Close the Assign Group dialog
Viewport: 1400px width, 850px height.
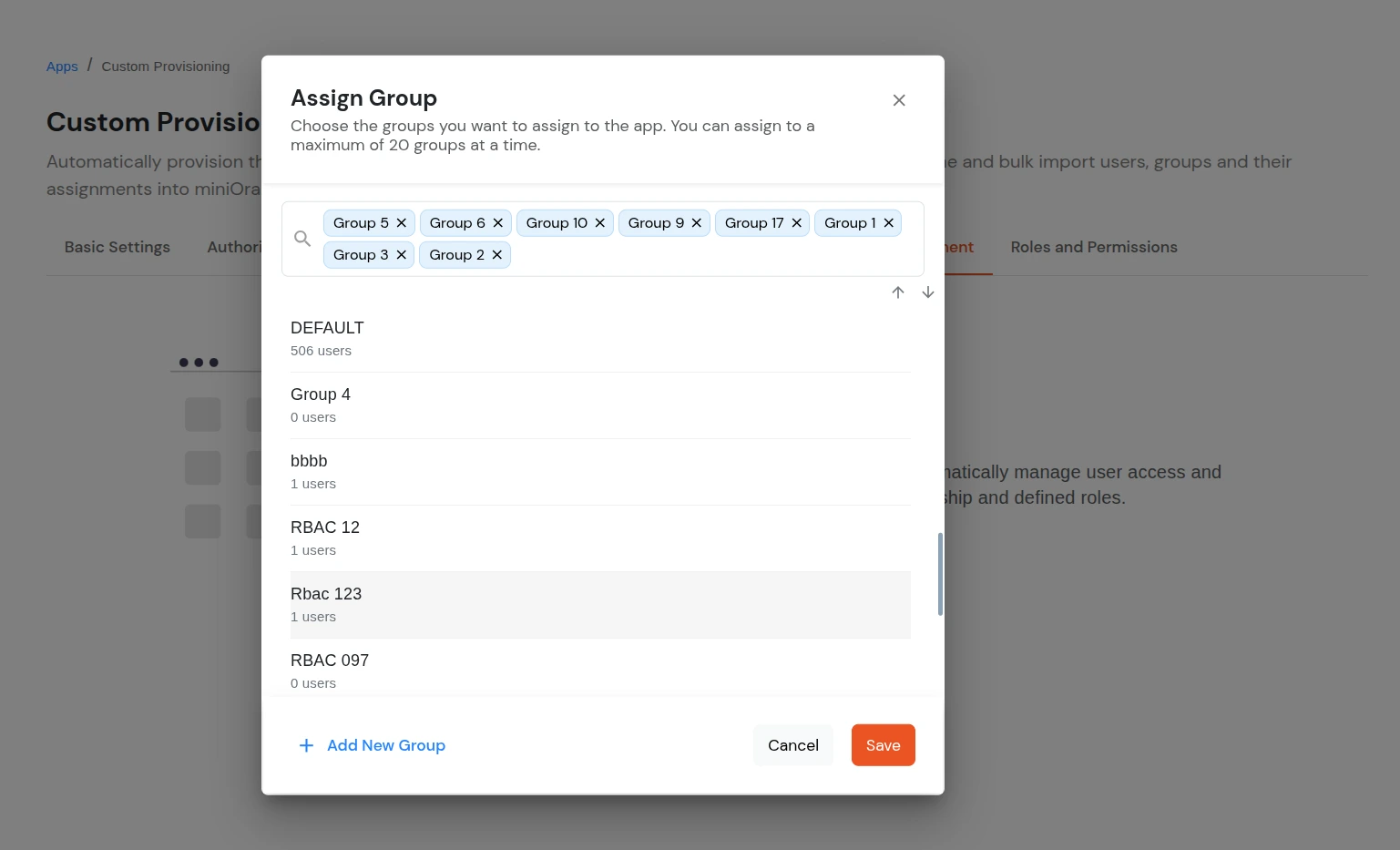click(x=899, y=100)
